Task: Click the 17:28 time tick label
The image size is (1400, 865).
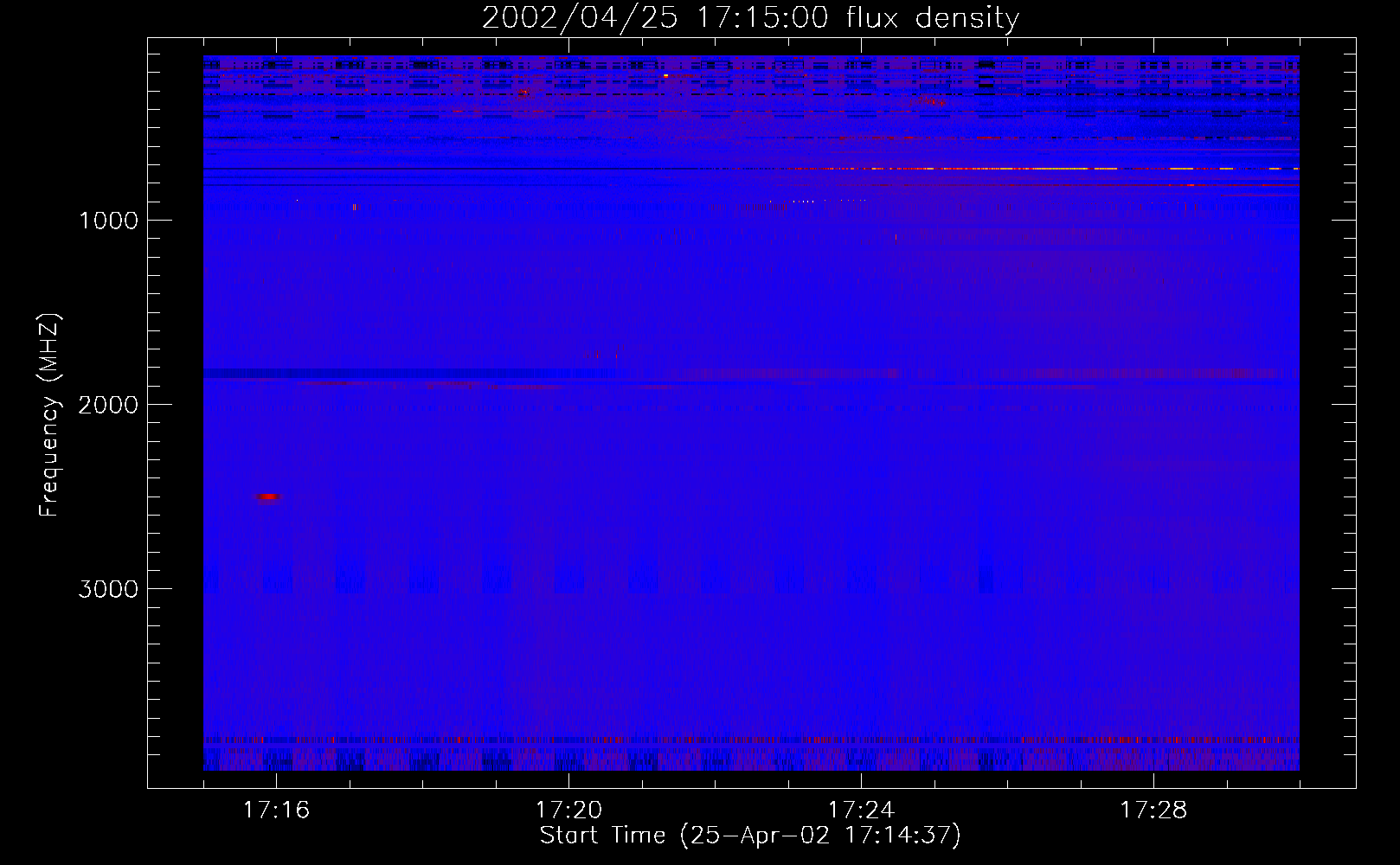Action: coord(1153,810)
